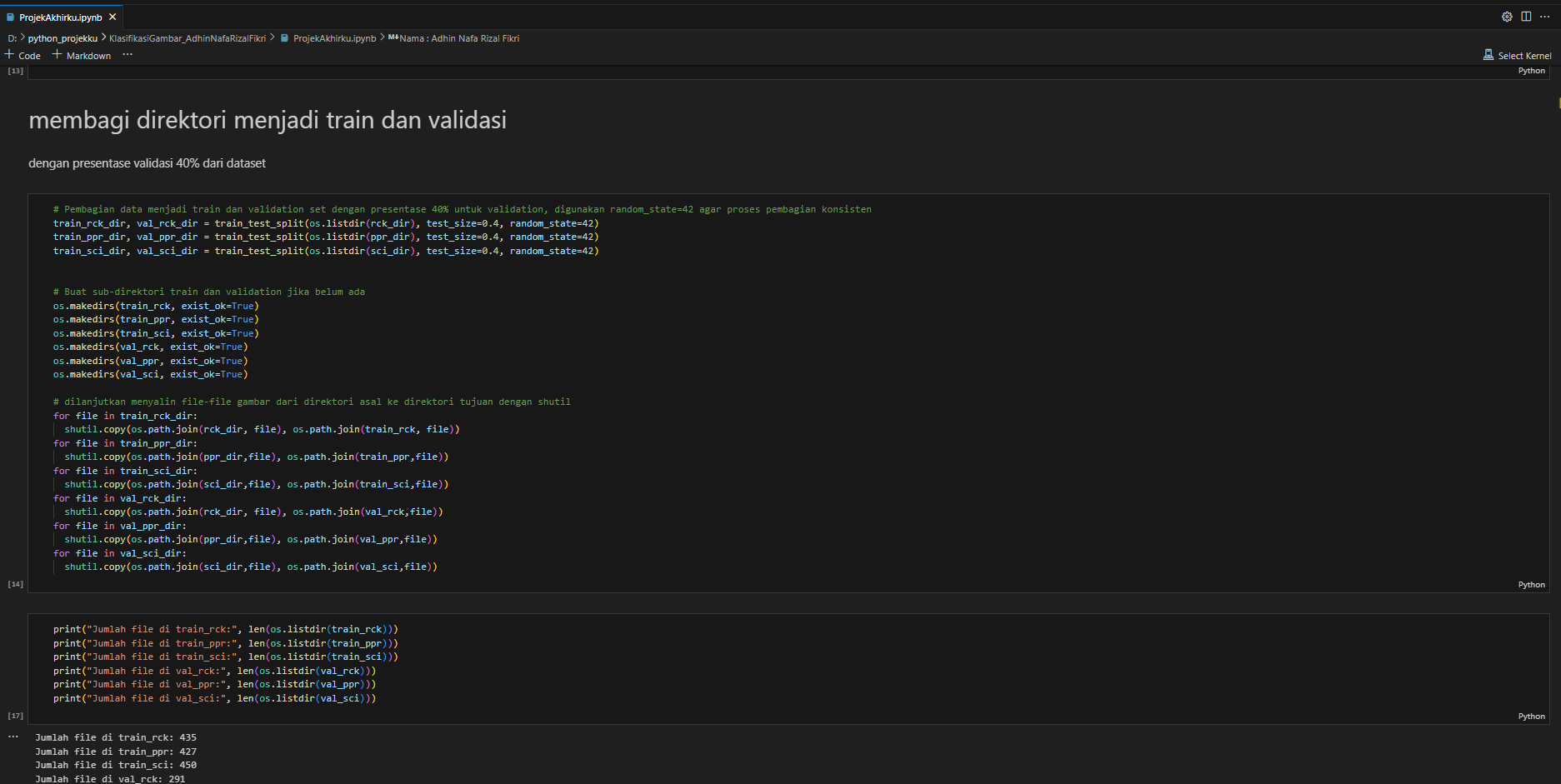Click the Select Kernel computer icon
The width and height of the screenshot is (1561, 784).
(1488, 55)
